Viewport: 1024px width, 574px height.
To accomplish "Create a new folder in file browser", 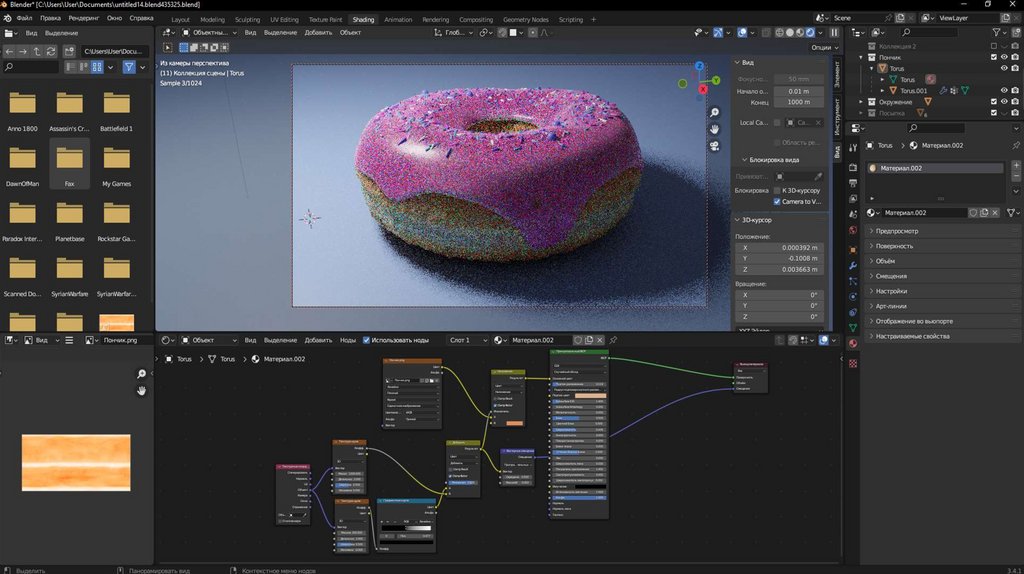I will pos(70,51).
